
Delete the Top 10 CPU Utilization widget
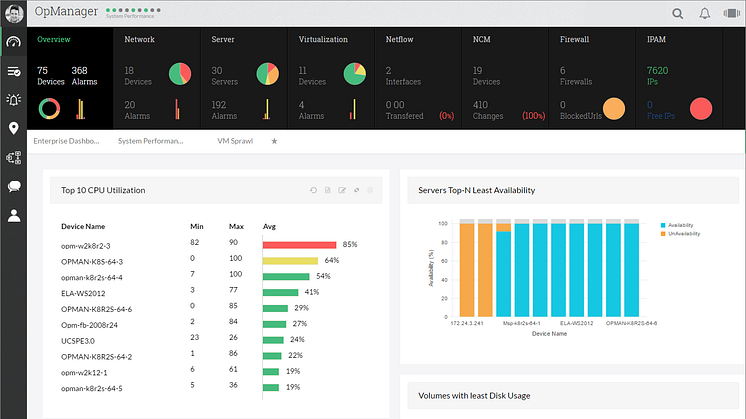[x=370, y=190]
